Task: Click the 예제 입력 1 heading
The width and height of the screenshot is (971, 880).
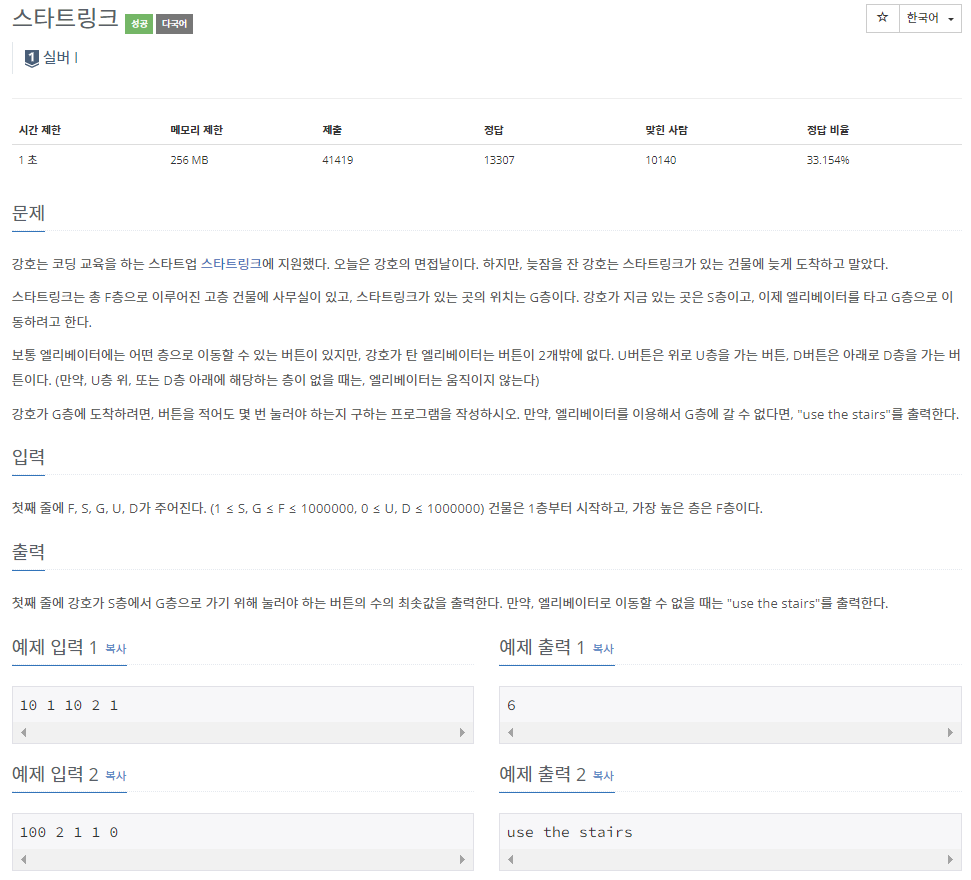Action: point(54,647)
